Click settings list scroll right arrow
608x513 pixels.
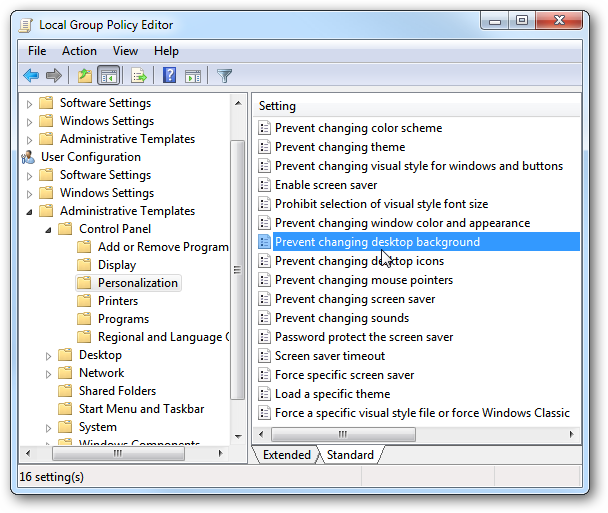pyautogui.click(x=572, y=434)
